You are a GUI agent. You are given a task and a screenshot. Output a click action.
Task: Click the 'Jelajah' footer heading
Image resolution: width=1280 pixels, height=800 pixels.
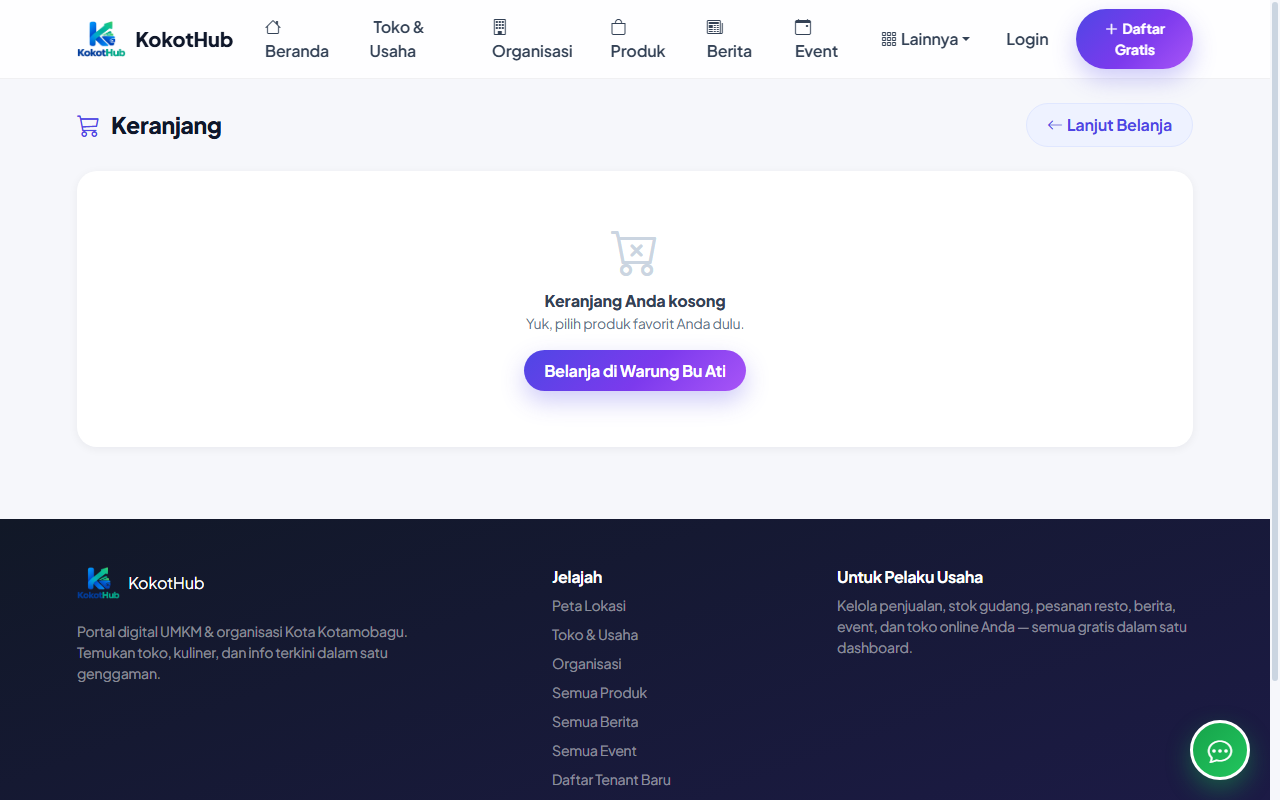[x=577, y=577]
